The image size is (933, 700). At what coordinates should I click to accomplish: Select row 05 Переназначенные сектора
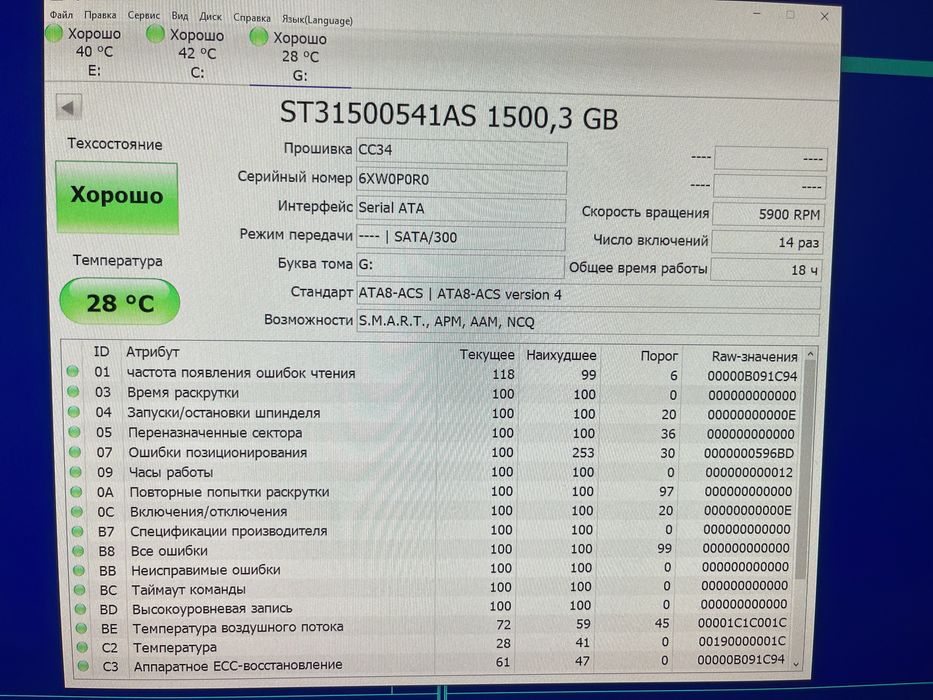(433, 433)
